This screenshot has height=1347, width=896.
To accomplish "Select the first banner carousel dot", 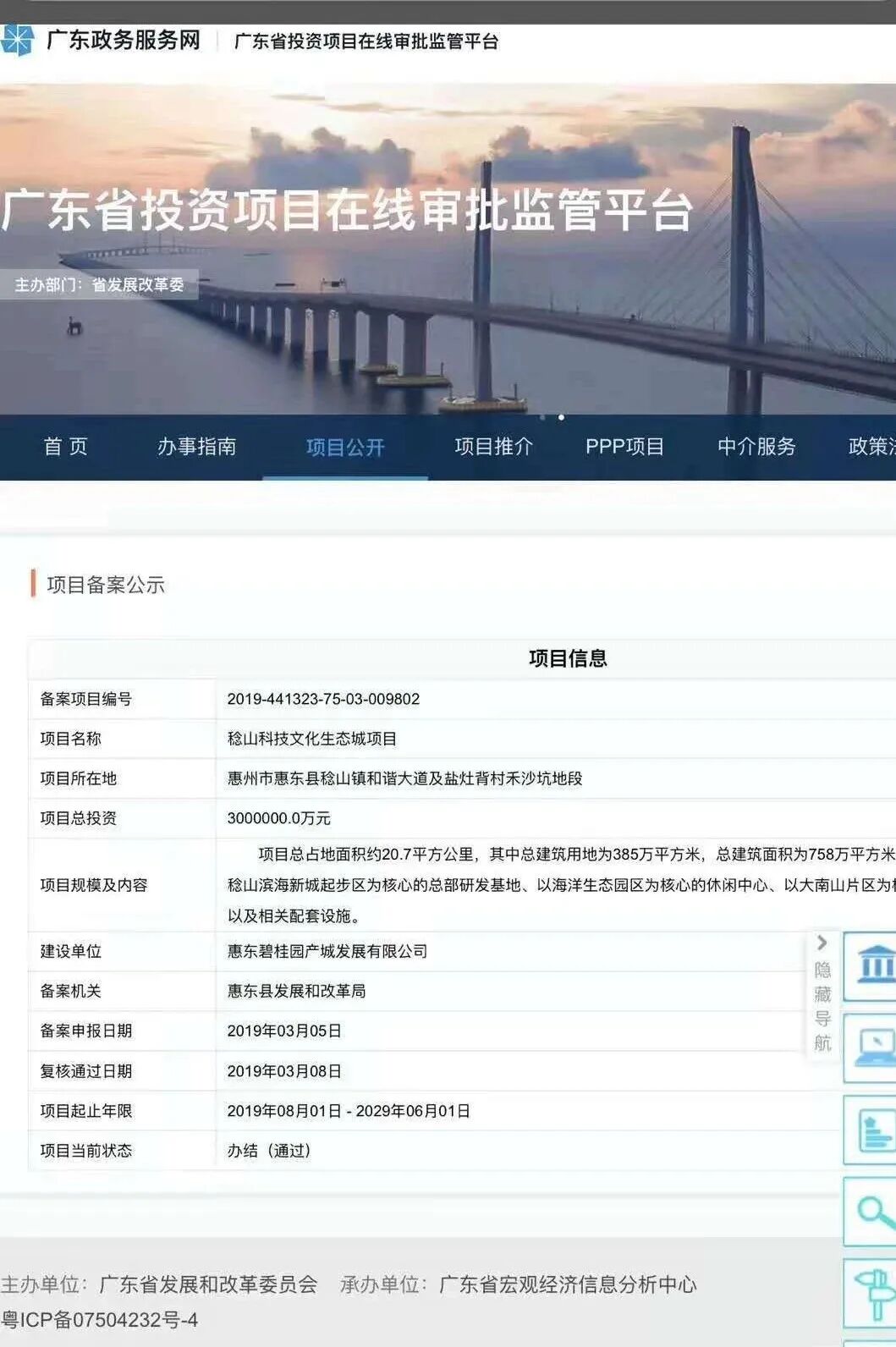I will [x=542, y=417].
